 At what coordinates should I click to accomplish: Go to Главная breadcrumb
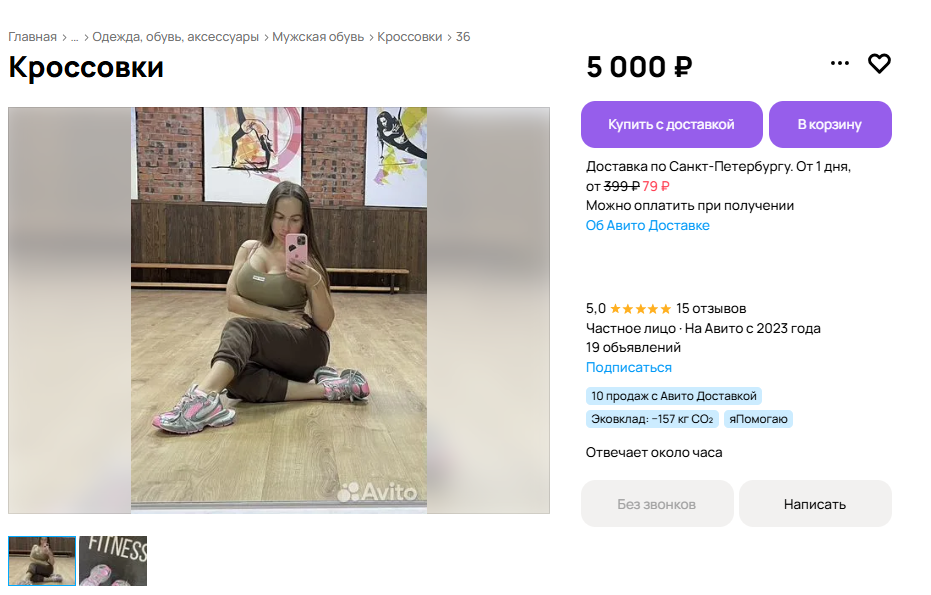(x=32, y=37)
